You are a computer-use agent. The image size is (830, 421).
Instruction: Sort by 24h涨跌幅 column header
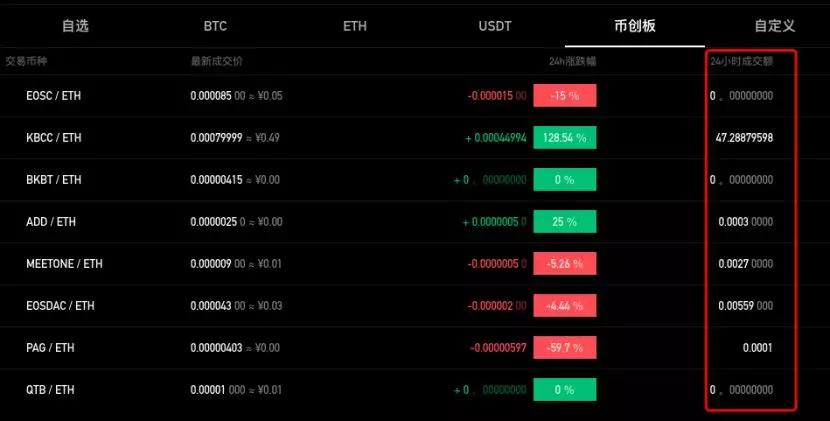click(x=572, y=61)
